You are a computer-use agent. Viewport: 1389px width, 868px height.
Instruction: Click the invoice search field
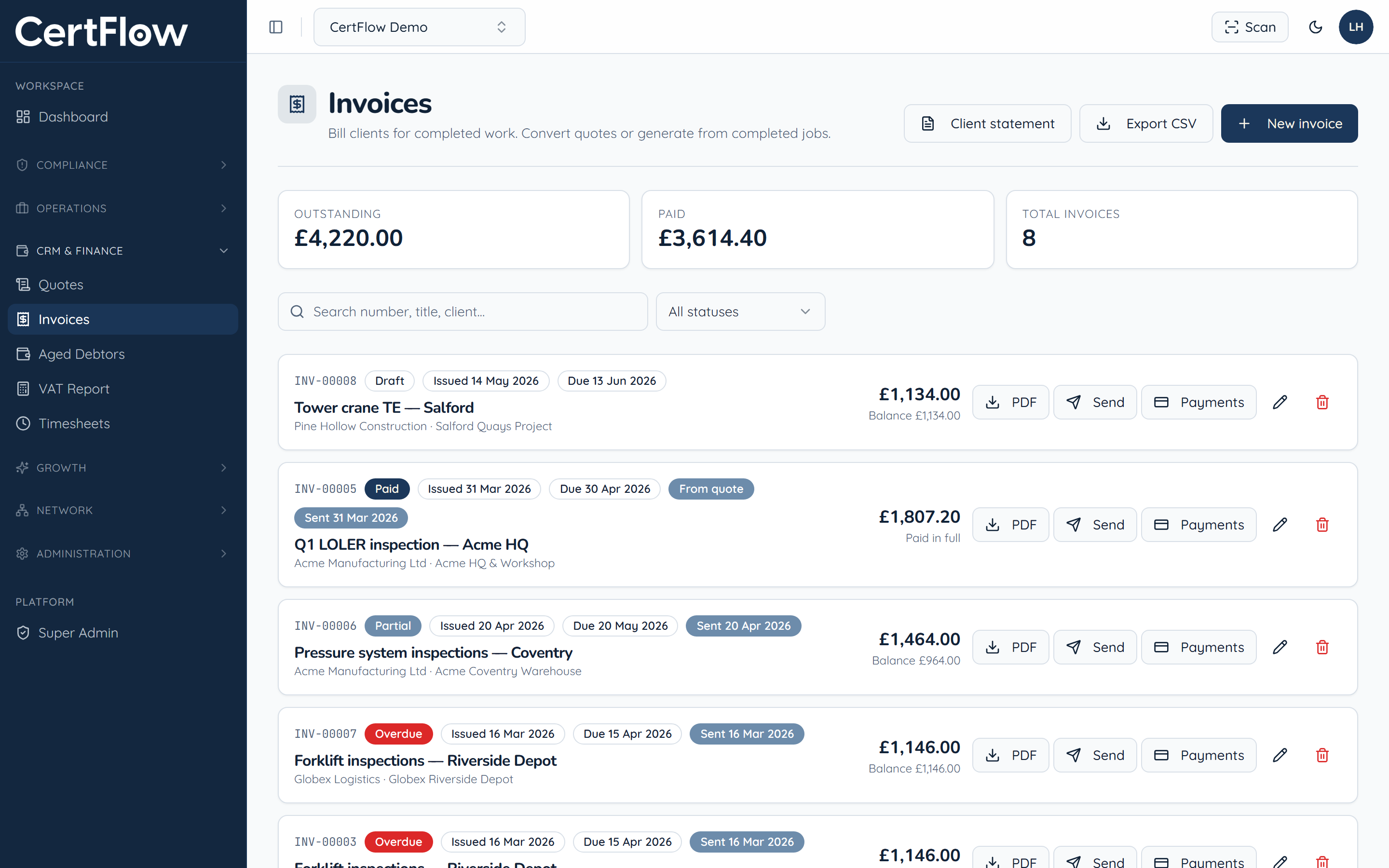click(463, 312)
